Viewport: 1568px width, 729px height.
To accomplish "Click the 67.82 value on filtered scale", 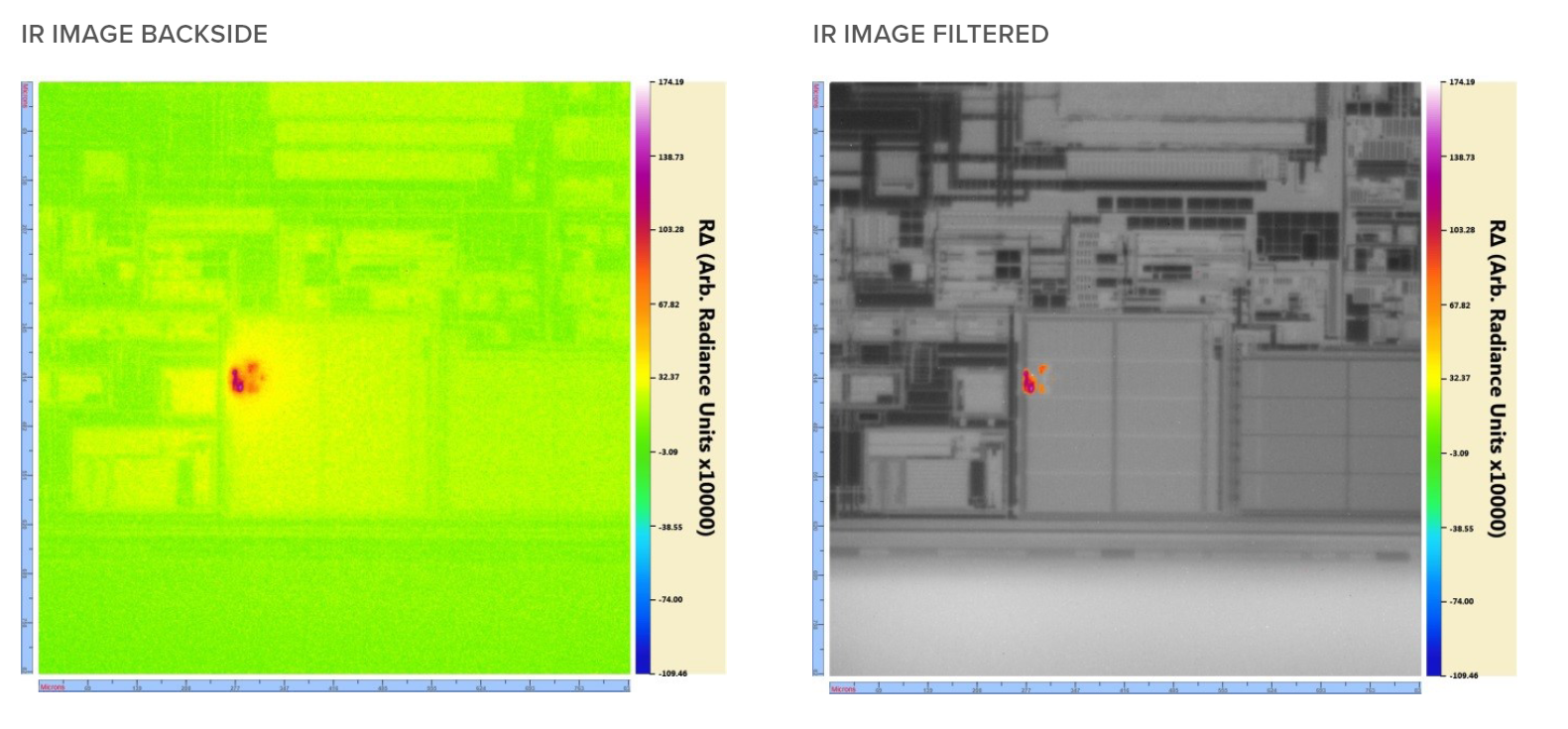I will [1460, 305].
